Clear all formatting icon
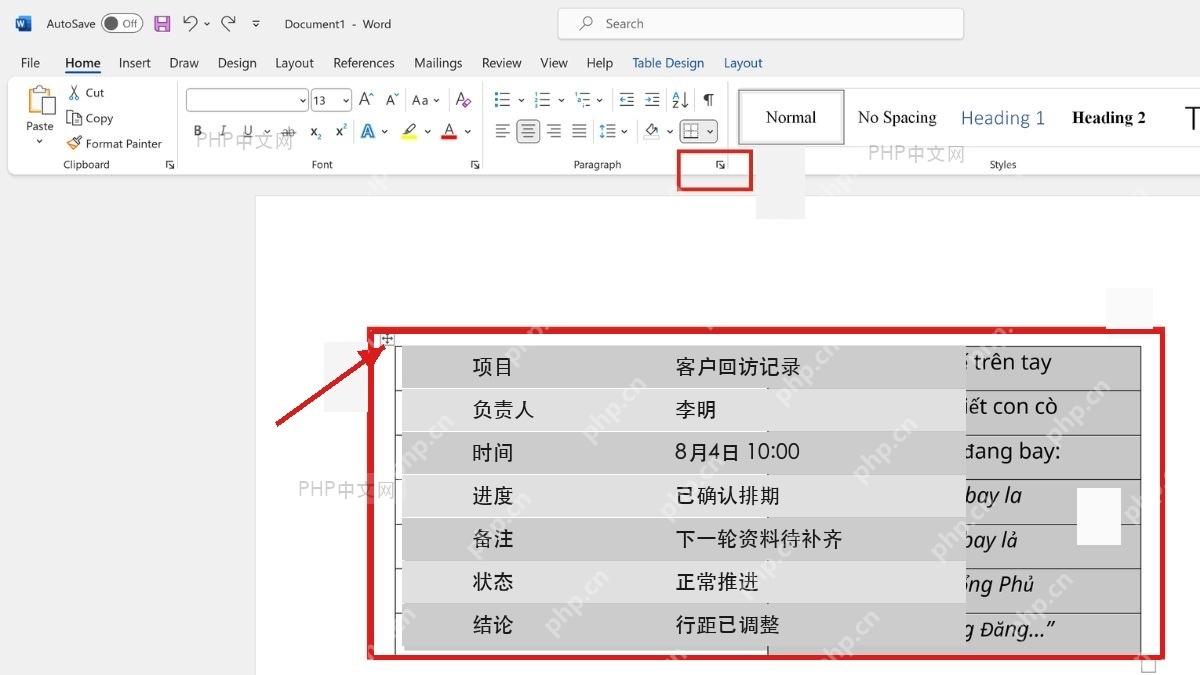The width and height of the screenshot is (1200, 675). click(x=463, y=100)
